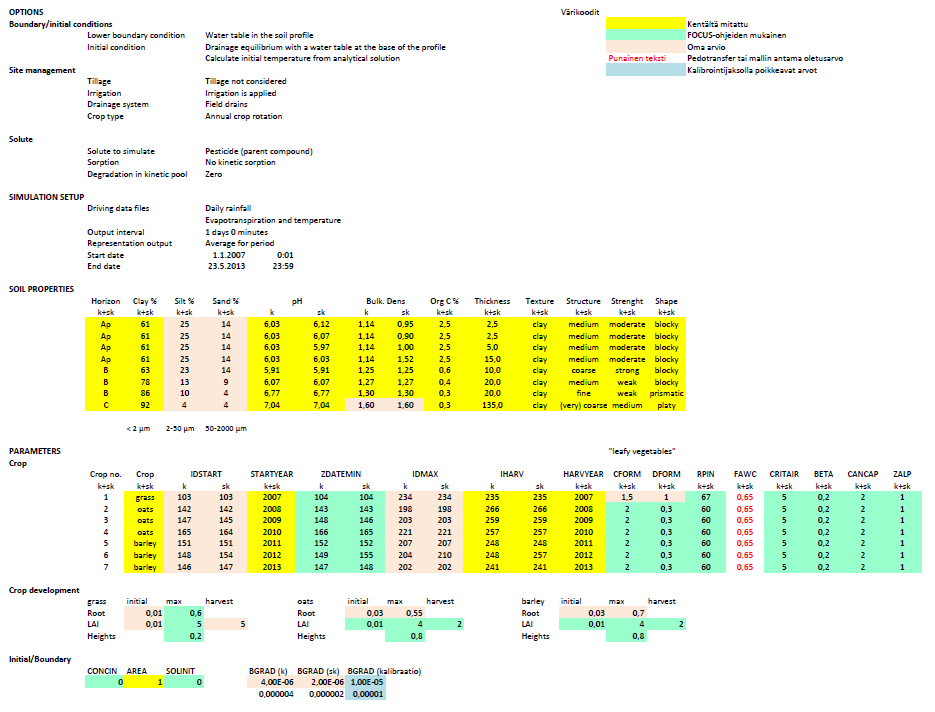Click the 'Pesticide (parent compound)' cell
This screenshot has width=935, height=712.
259,151
